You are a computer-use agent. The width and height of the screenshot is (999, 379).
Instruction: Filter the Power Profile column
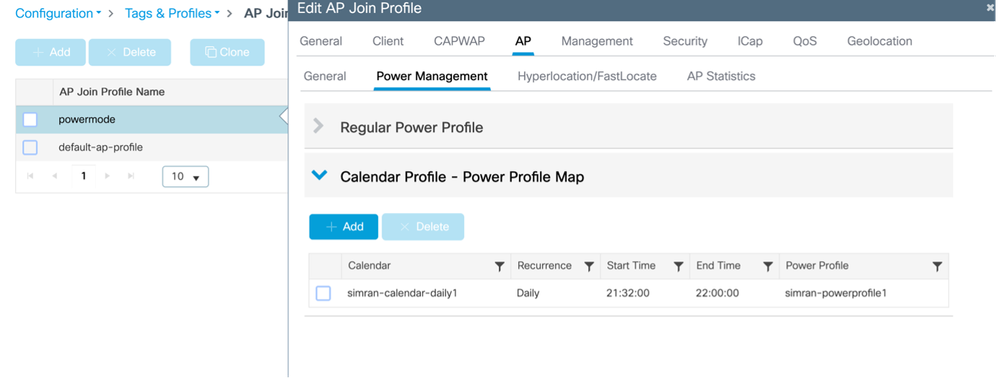point(937,266)
